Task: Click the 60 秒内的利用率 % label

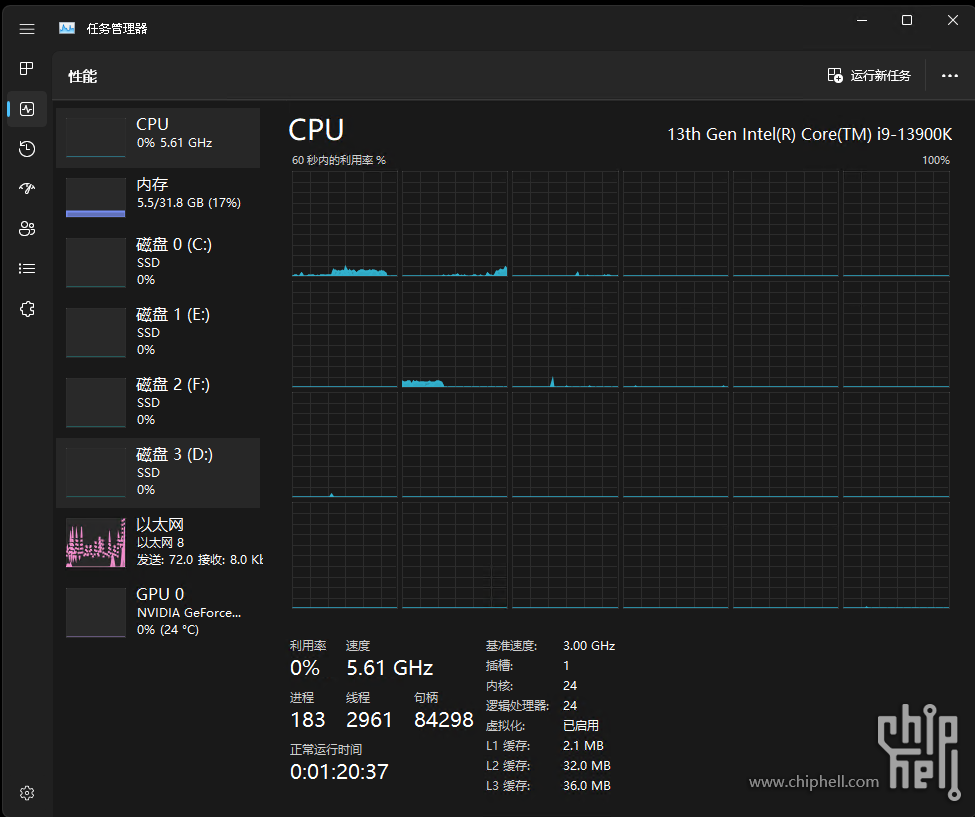Action: [339, 160]
